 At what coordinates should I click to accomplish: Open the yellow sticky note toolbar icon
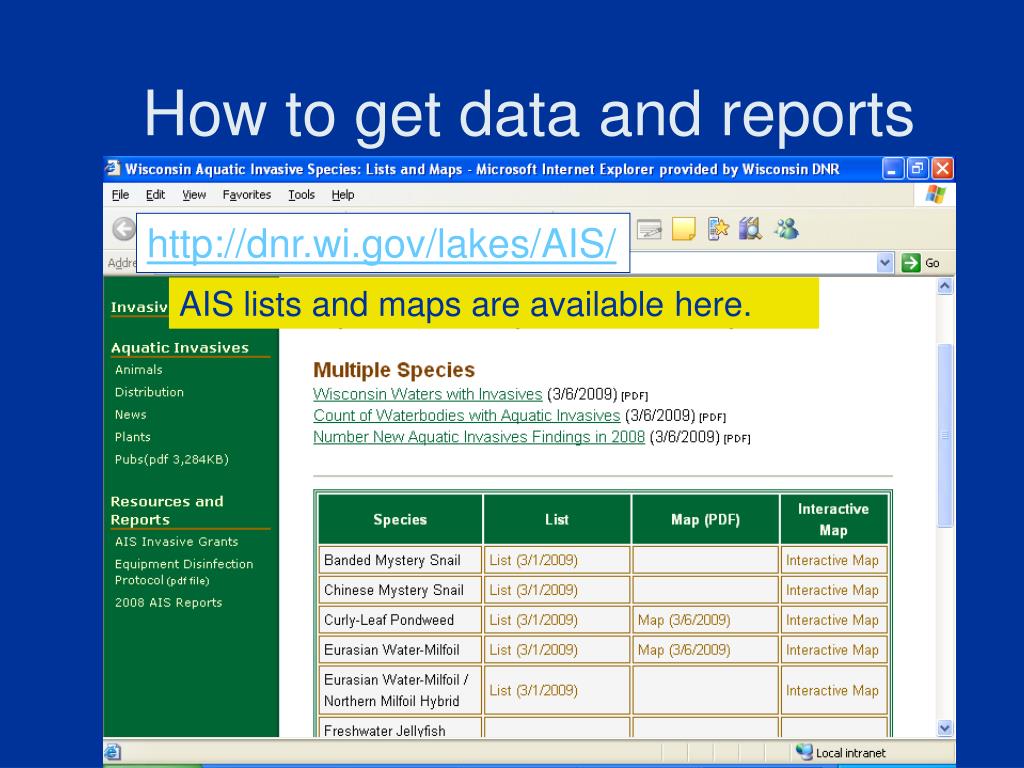683,229
